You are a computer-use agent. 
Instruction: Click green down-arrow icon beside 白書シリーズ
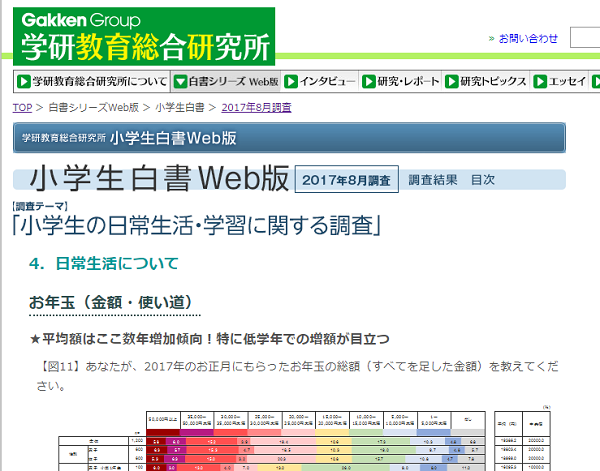point(180,81)
